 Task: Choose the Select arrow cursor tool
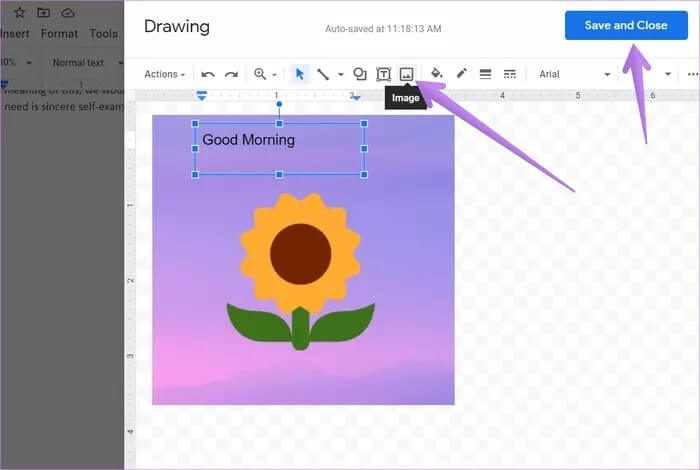pyautogui.click(x=299, y=74)
